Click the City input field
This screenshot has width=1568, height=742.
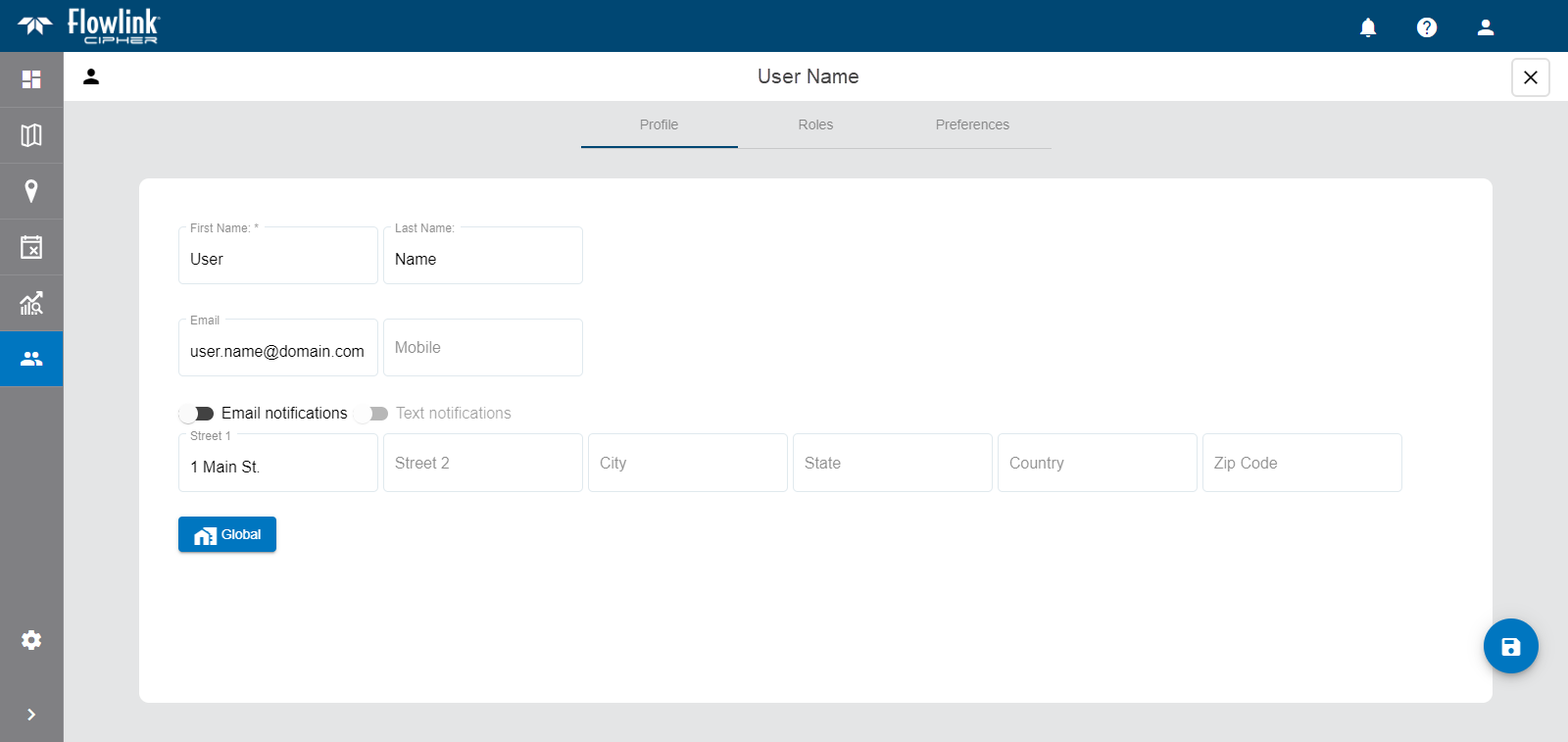688,463
